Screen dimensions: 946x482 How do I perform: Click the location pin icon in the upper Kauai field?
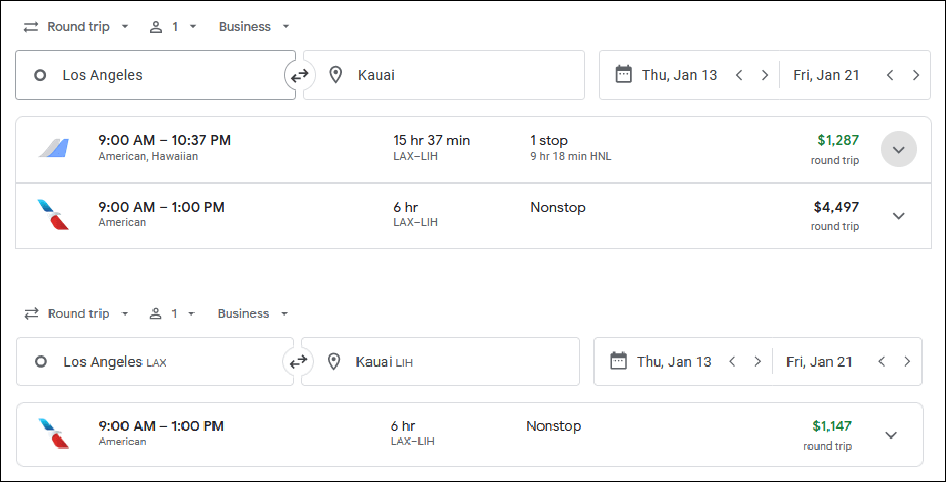(x=336, y=75)
